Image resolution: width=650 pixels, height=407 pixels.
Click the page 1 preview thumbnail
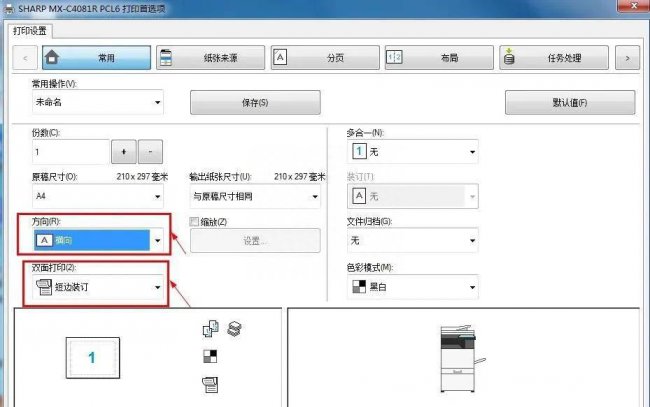click(x=93, y=358)
